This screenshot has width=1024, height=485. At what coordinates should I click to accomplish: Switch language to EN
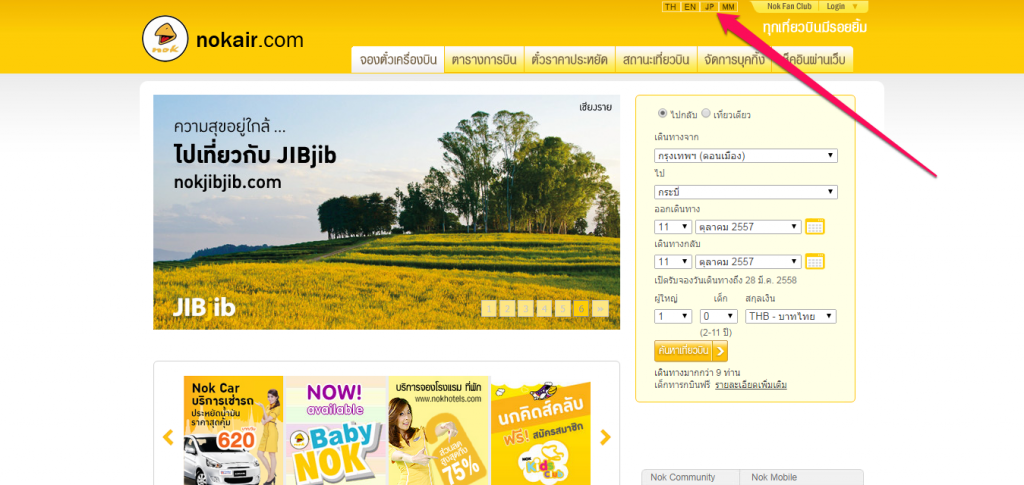(690, 7)
